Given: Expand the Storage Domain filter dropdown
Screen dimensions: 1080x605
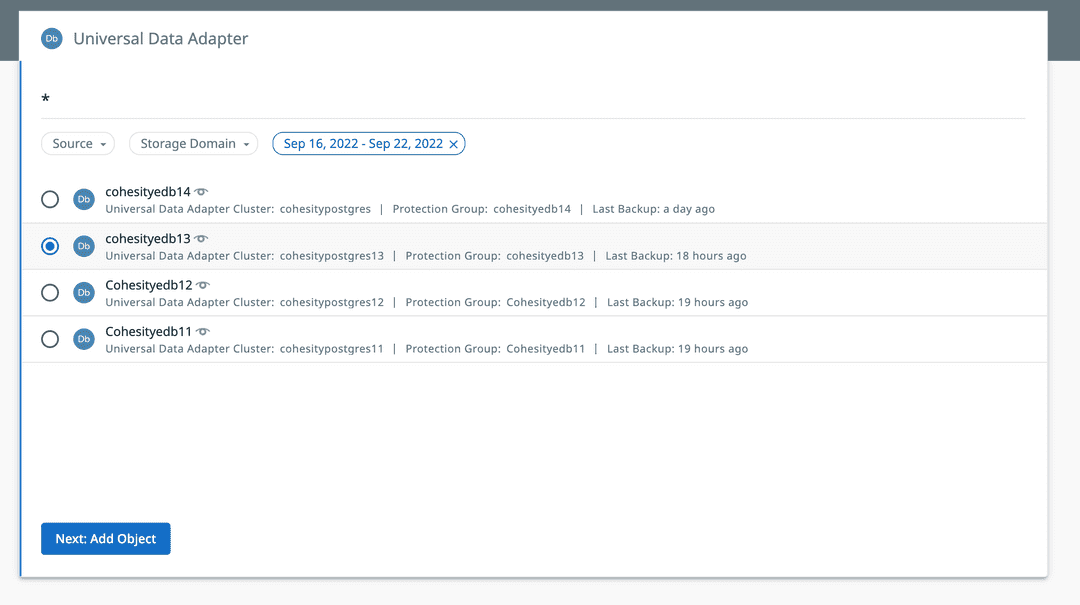Looking at the screenshot, I should pos(193,144).
